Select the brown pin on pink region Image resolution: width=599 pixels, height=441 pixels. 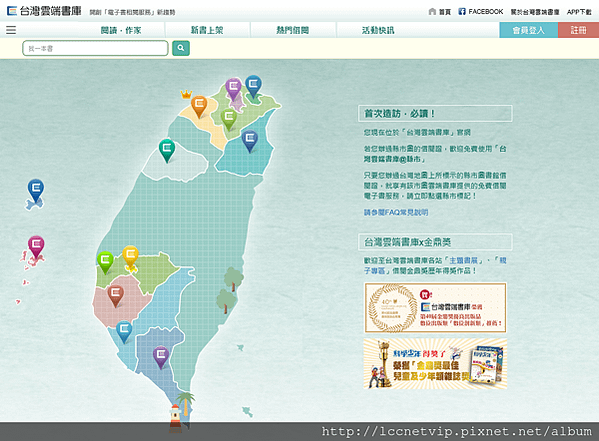pos(115,296)
